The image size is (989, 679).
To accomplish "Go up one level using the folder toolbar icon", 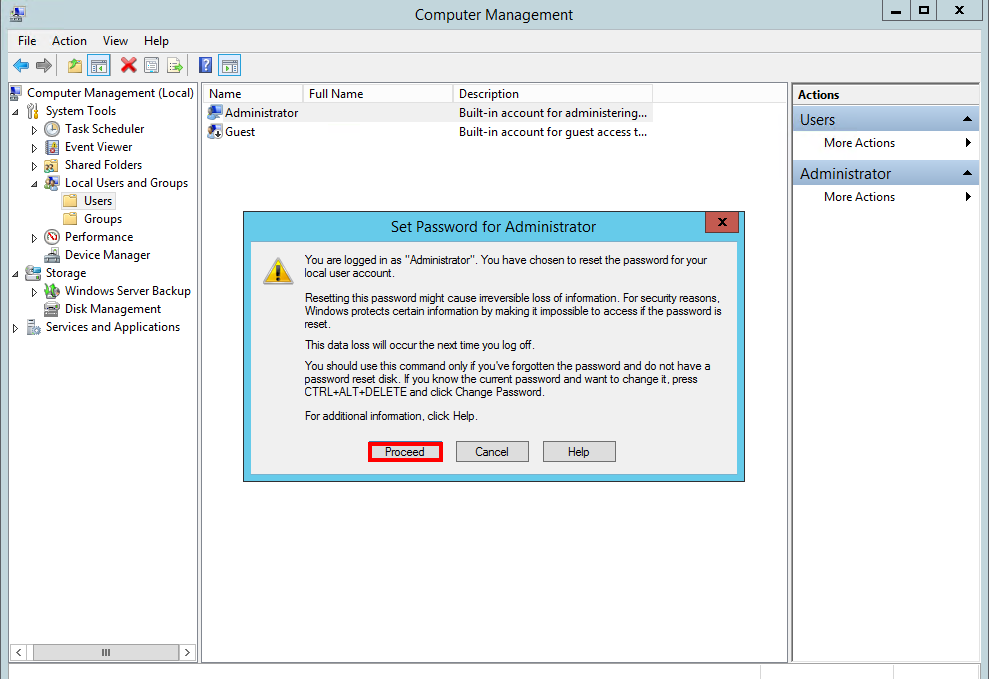I will [x=75, y=66].
